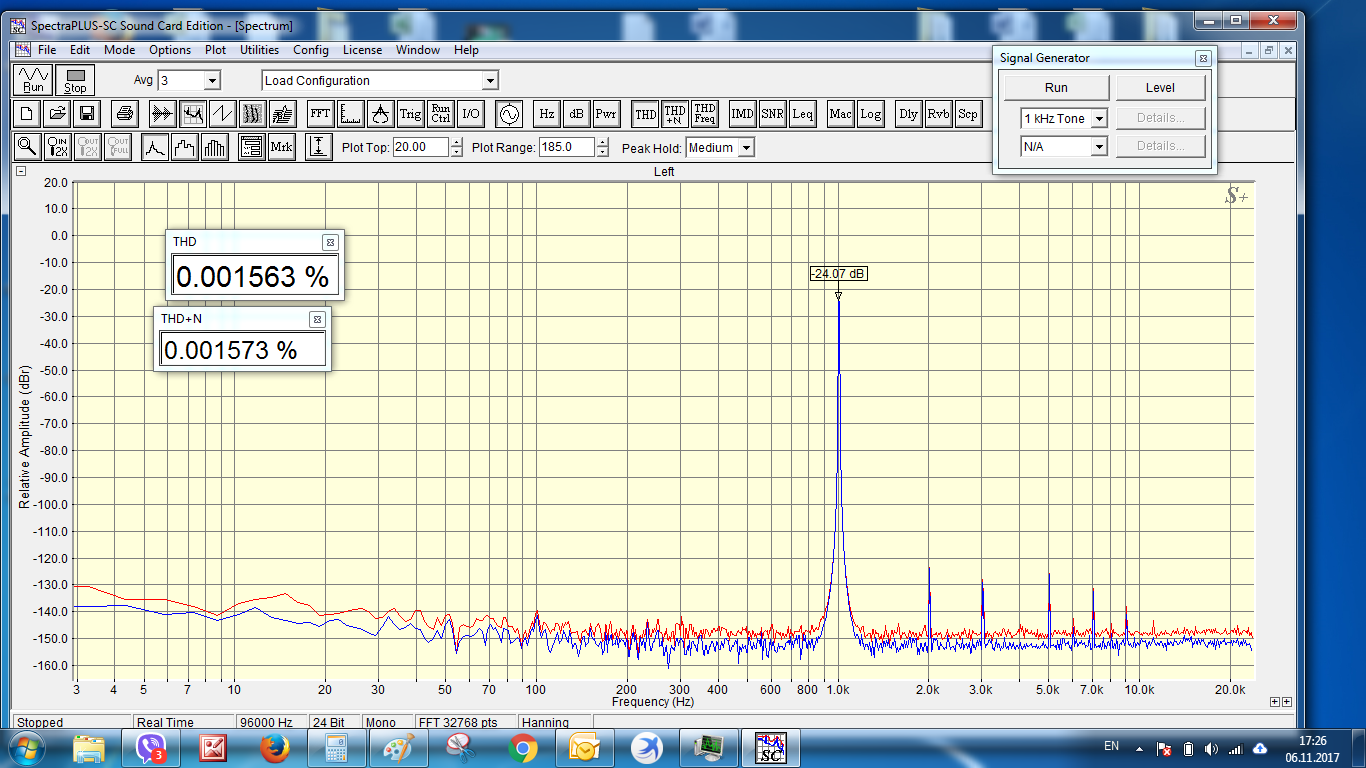Click the signal generator sine wave icon

tap(509, 114)
